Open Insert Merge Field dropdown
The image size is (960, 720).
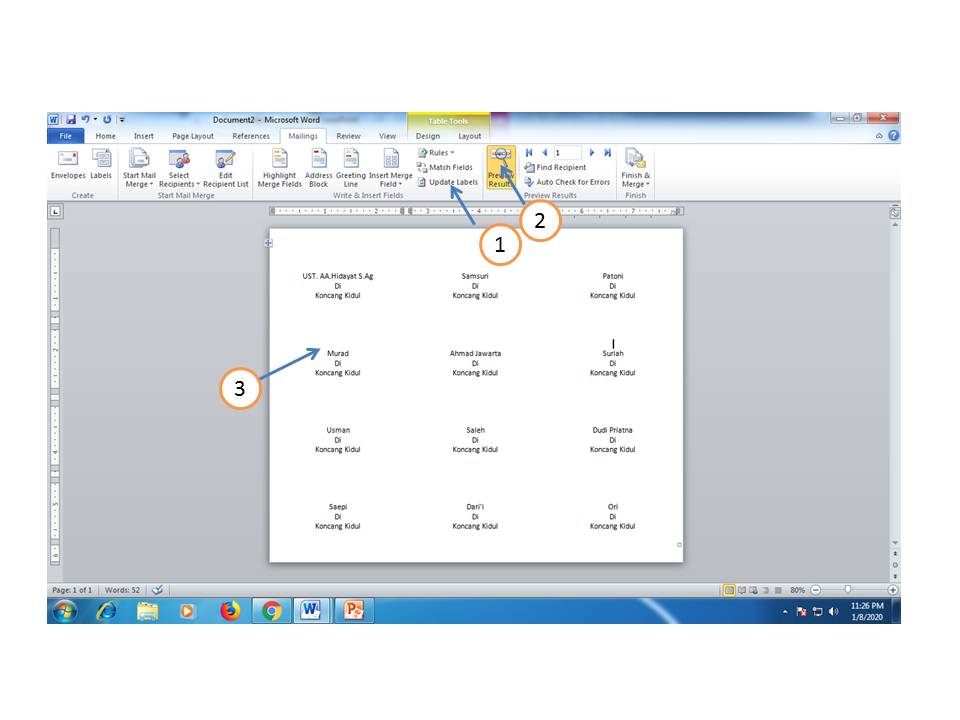point(391,168)
